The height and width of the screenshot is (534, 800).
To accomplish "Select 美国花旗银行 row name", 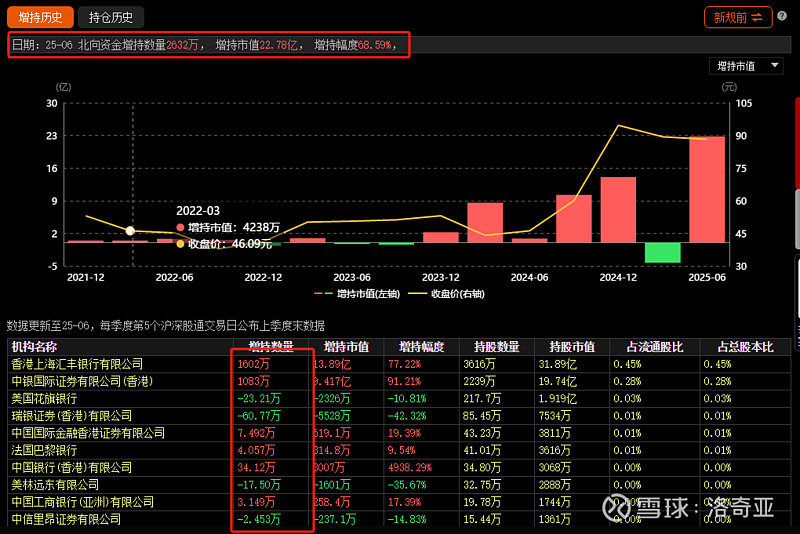I will point(44,399).
